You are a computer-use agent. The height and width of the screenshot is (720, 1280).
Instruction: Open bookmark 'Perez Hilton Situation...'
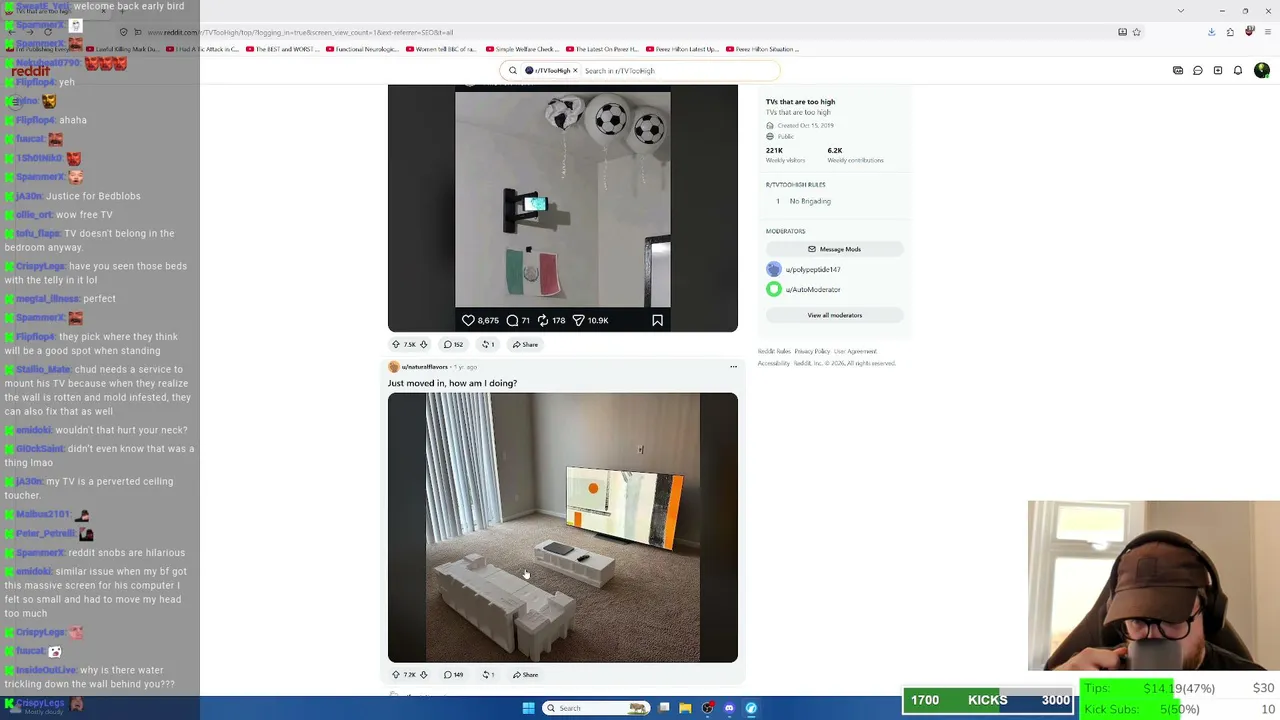tap(762, 49)
